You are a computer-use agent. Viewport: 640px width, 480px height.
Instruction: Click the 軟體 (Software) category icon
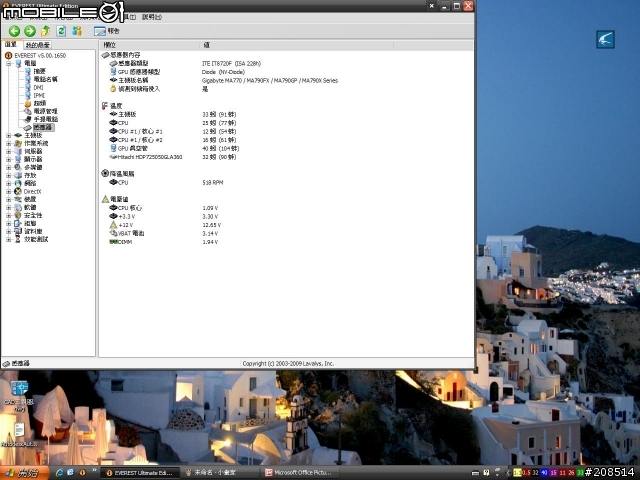click(18, 207)
